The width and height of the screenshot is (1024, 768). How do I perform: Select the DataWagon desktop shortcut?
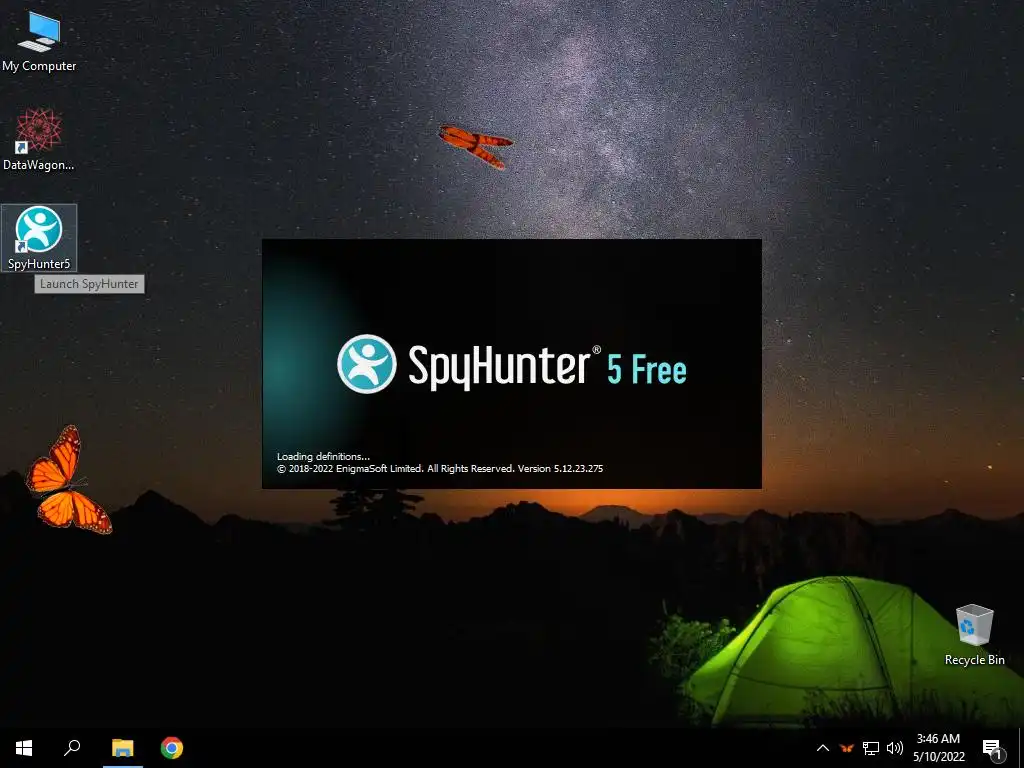[39, 140]
